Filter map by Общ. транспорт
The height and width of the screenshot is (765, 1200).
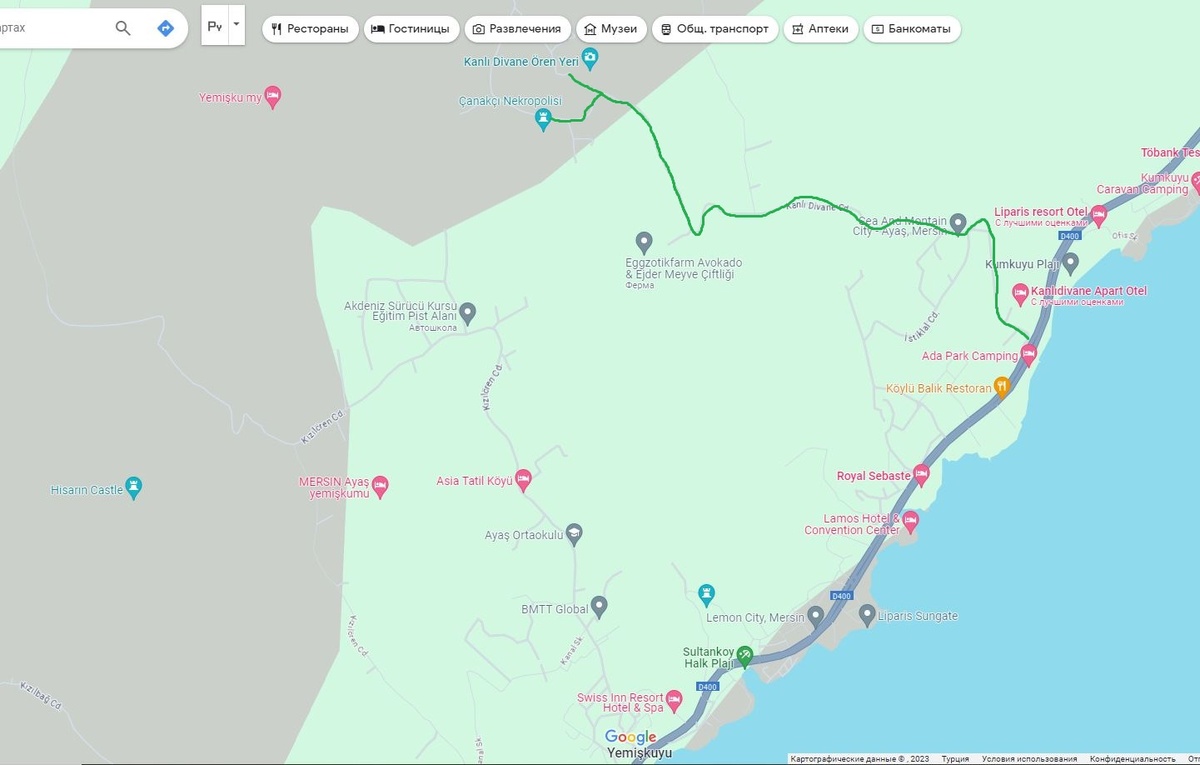[715, 29]
